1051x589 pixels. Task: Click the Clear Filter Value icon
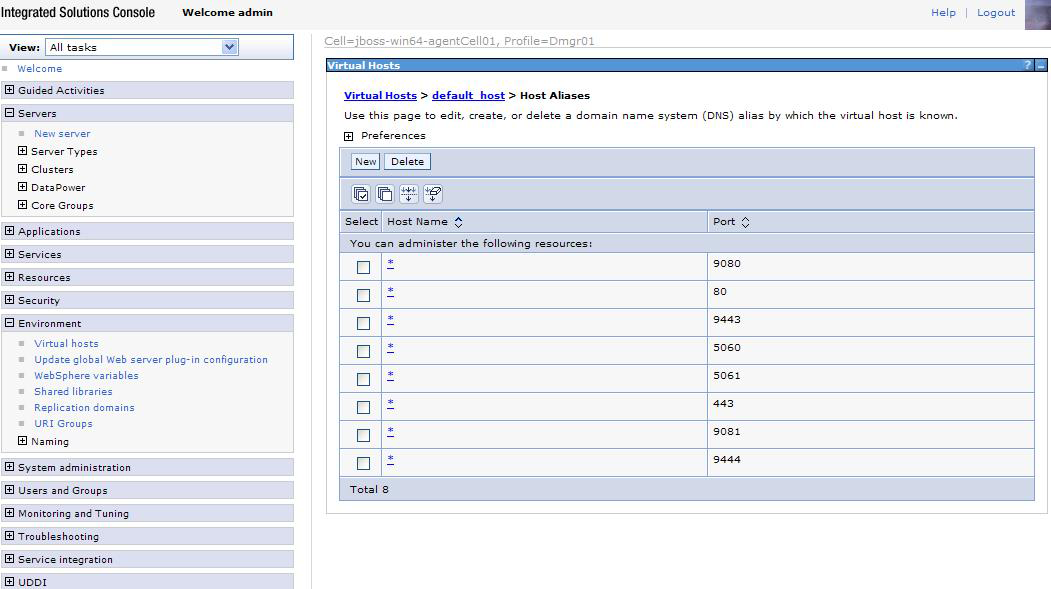433,194
